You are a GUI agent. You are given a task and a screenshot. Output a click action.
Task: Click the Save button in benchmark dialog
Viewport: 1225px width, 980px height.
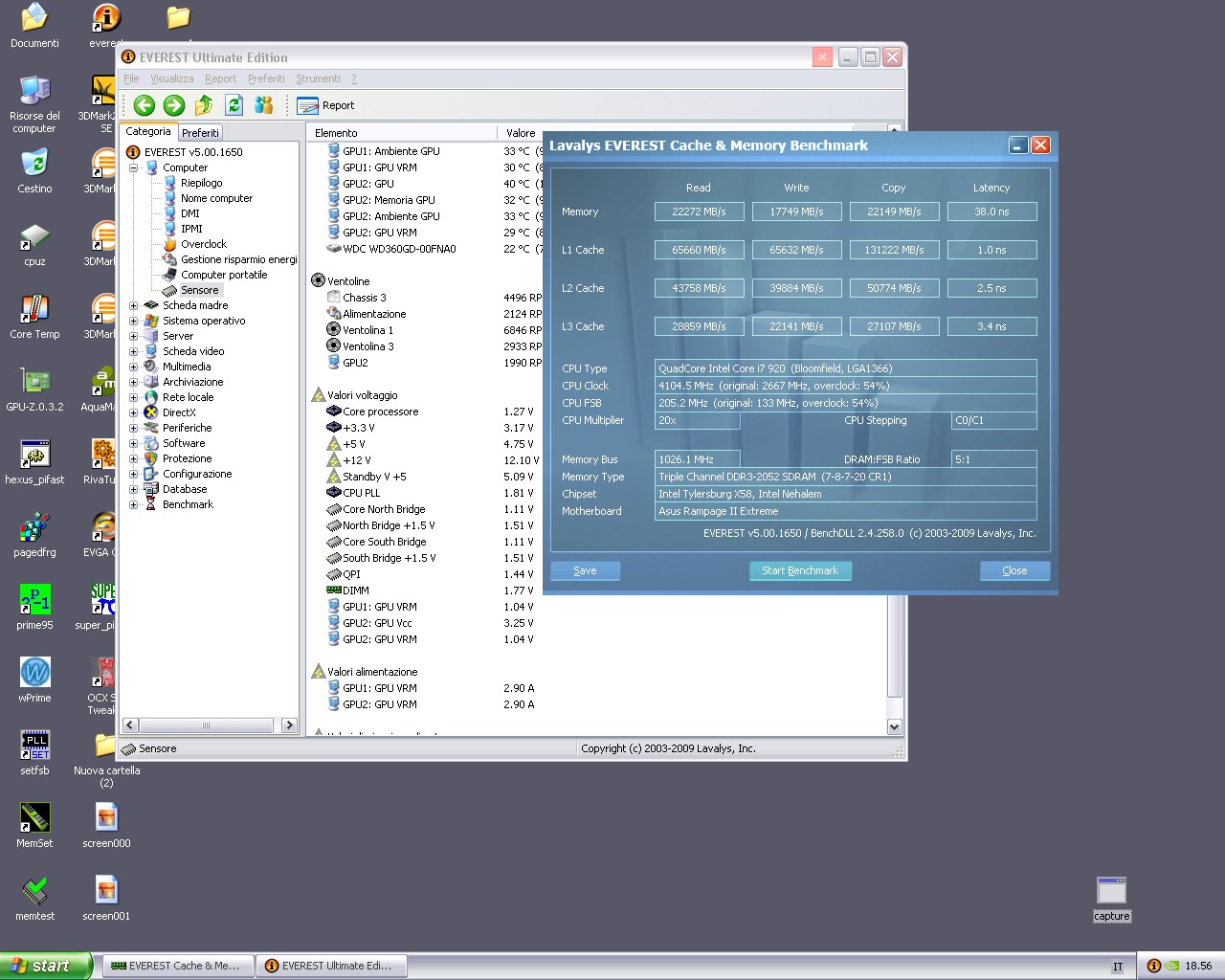tap(585, 570)
